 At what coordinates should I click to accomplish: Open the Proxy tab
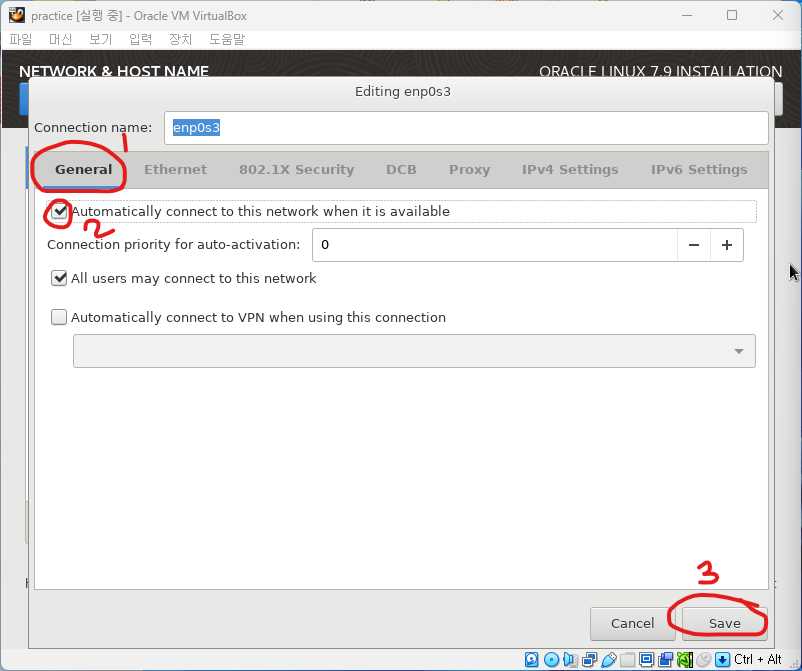coord(470,170)
